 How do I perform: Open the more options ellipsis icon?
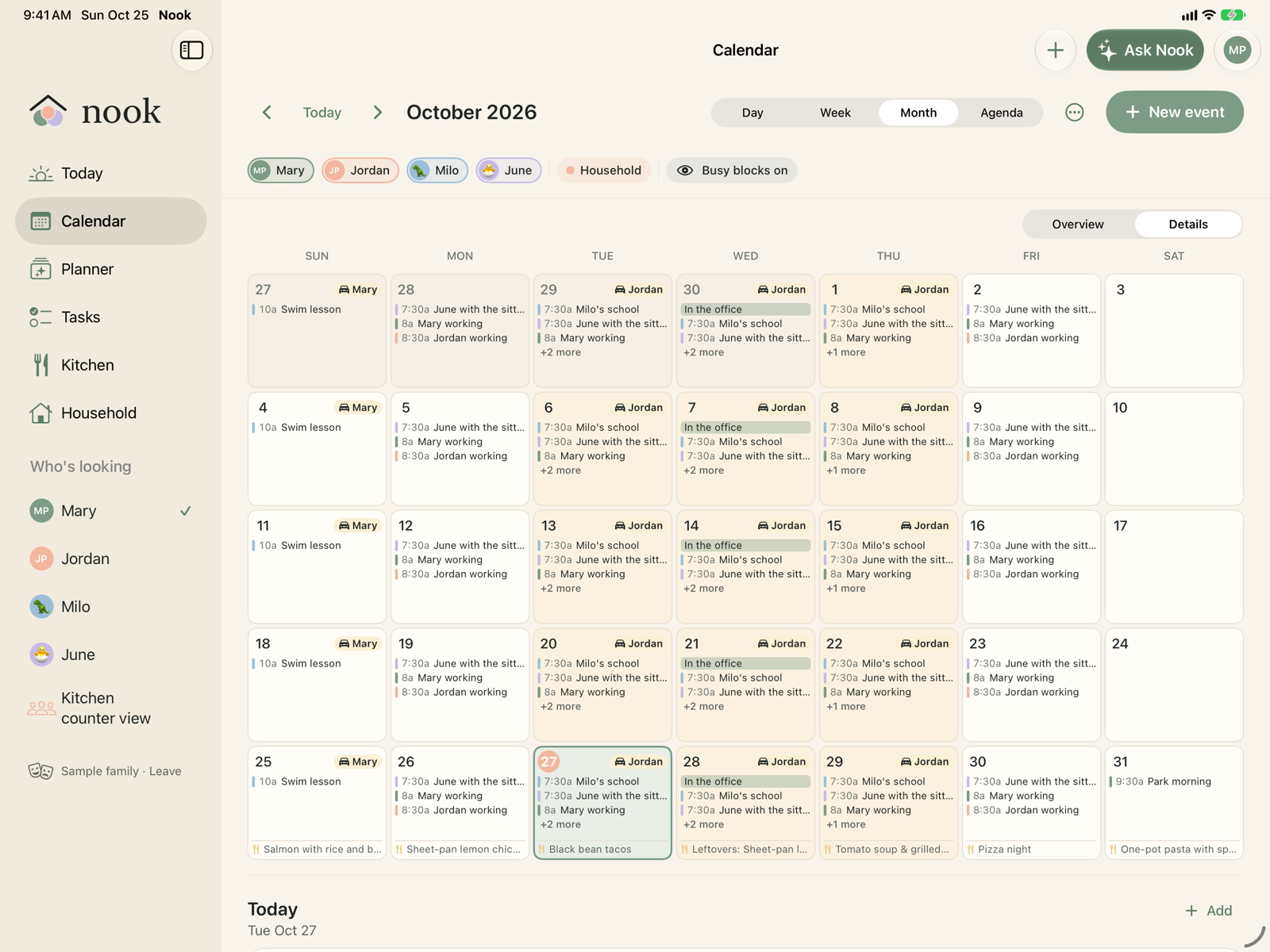(x=1074, y=113)
